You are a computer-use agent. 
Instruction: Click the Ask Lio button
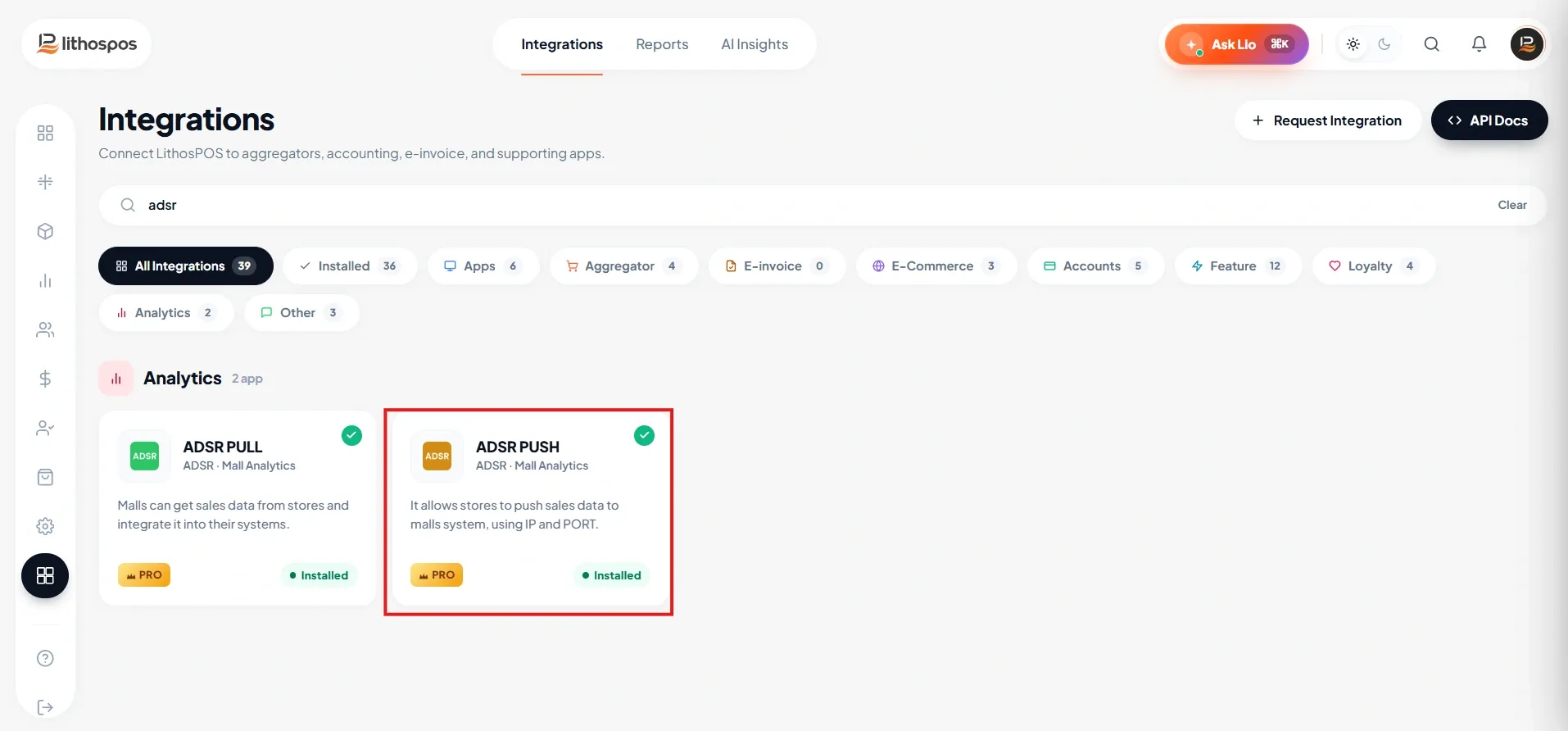(x=1236, y=44)
